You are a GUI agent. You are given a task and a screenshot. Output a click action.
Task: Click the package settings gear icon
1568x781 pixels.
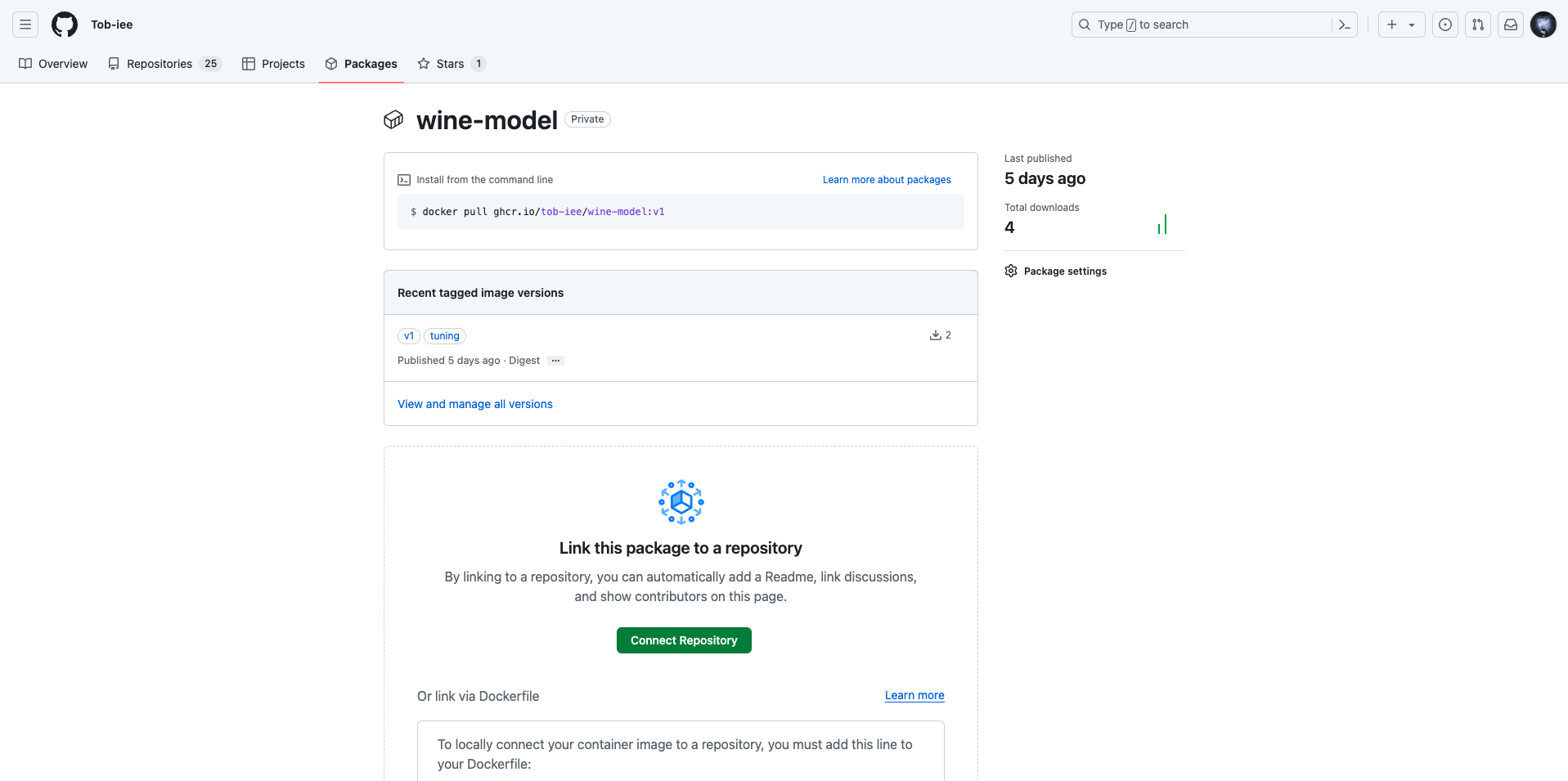point(1011,271)
